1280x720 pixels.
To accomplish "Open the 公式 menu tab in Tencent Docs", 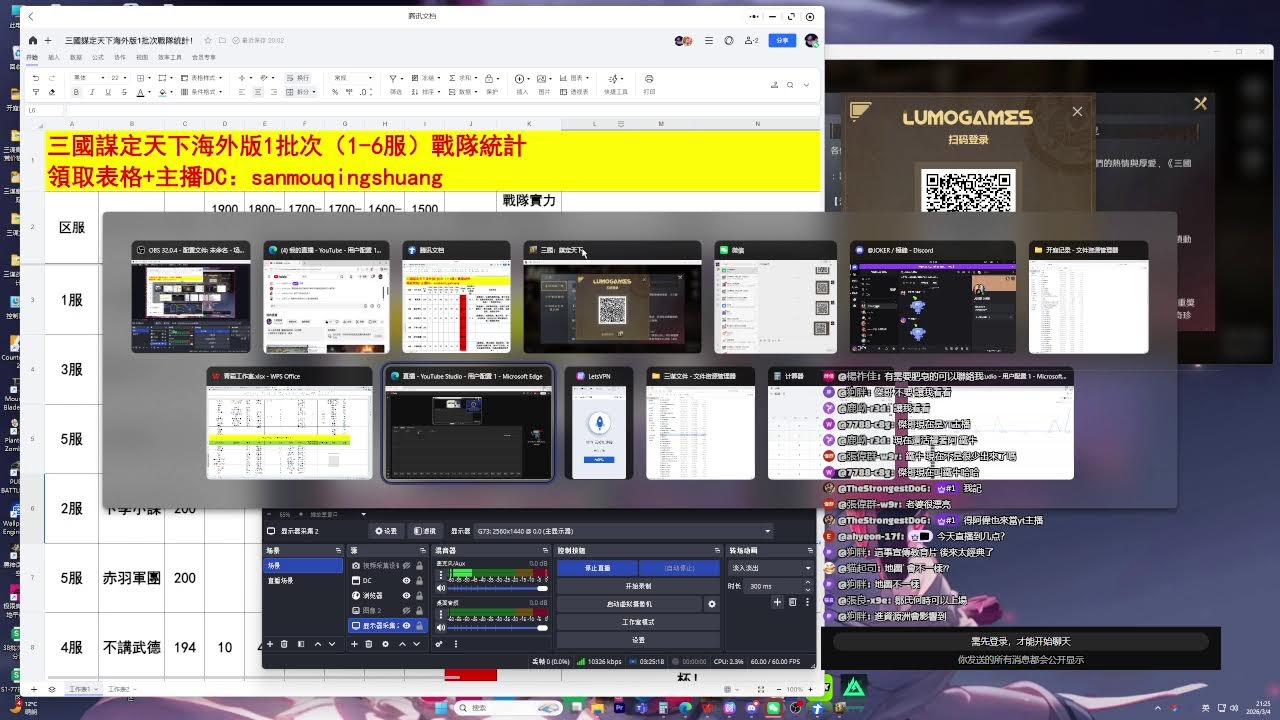I will point(98,58).
